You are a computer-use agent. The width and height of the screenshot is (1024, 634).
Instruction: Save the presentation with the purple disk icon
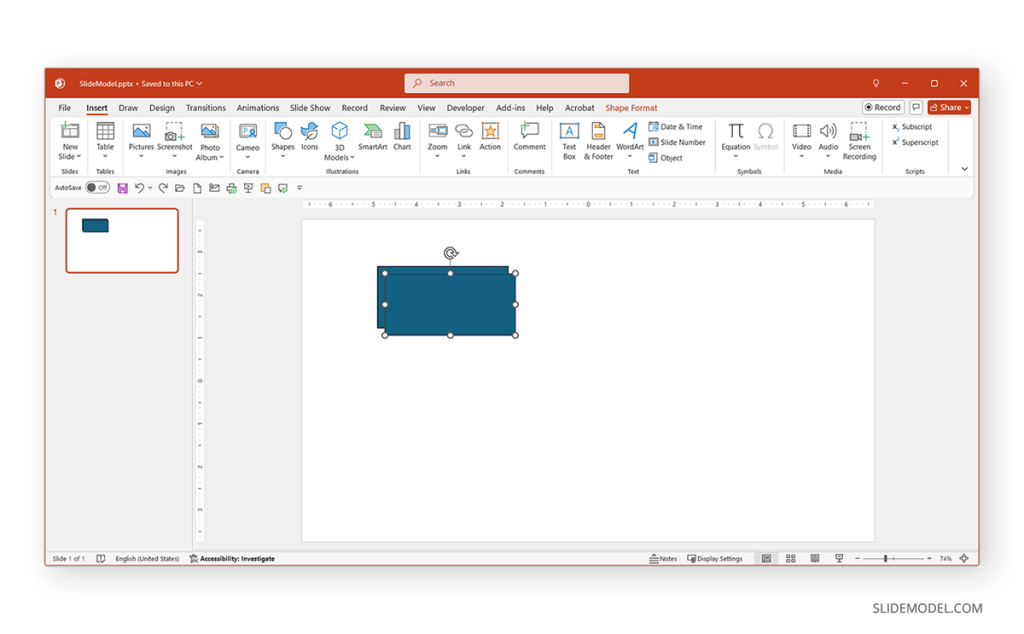[122, 188]
